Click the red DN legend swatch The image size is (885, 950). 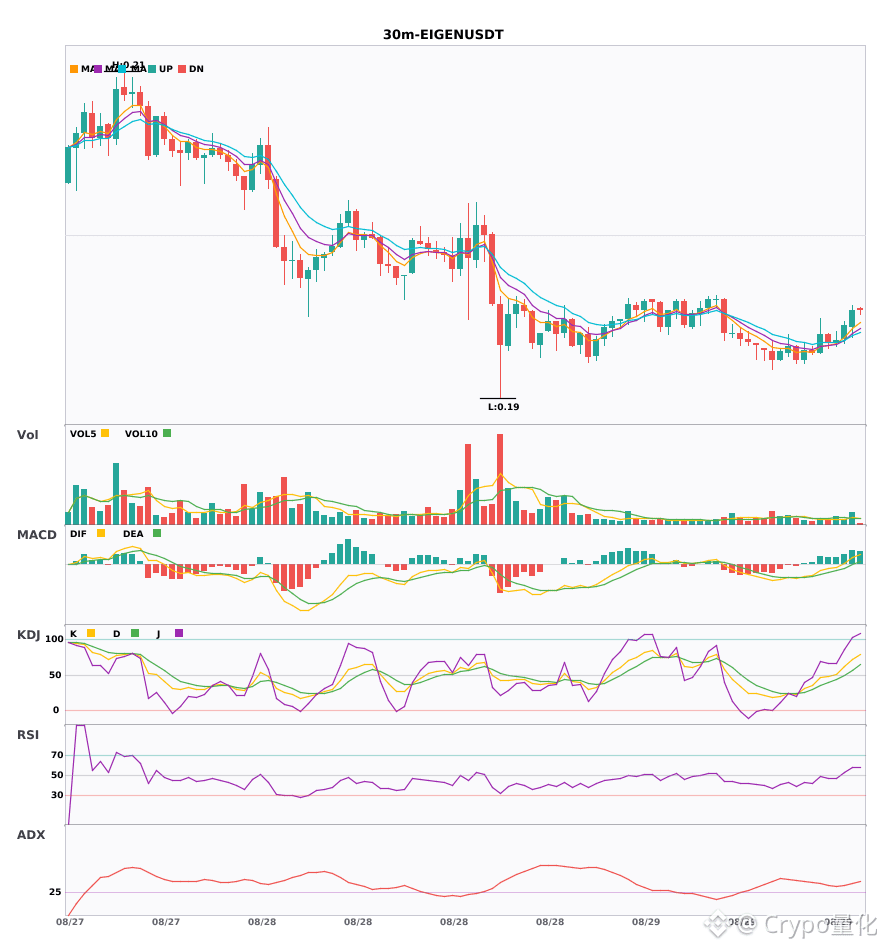pyautogui.click(x=182, y=69)
